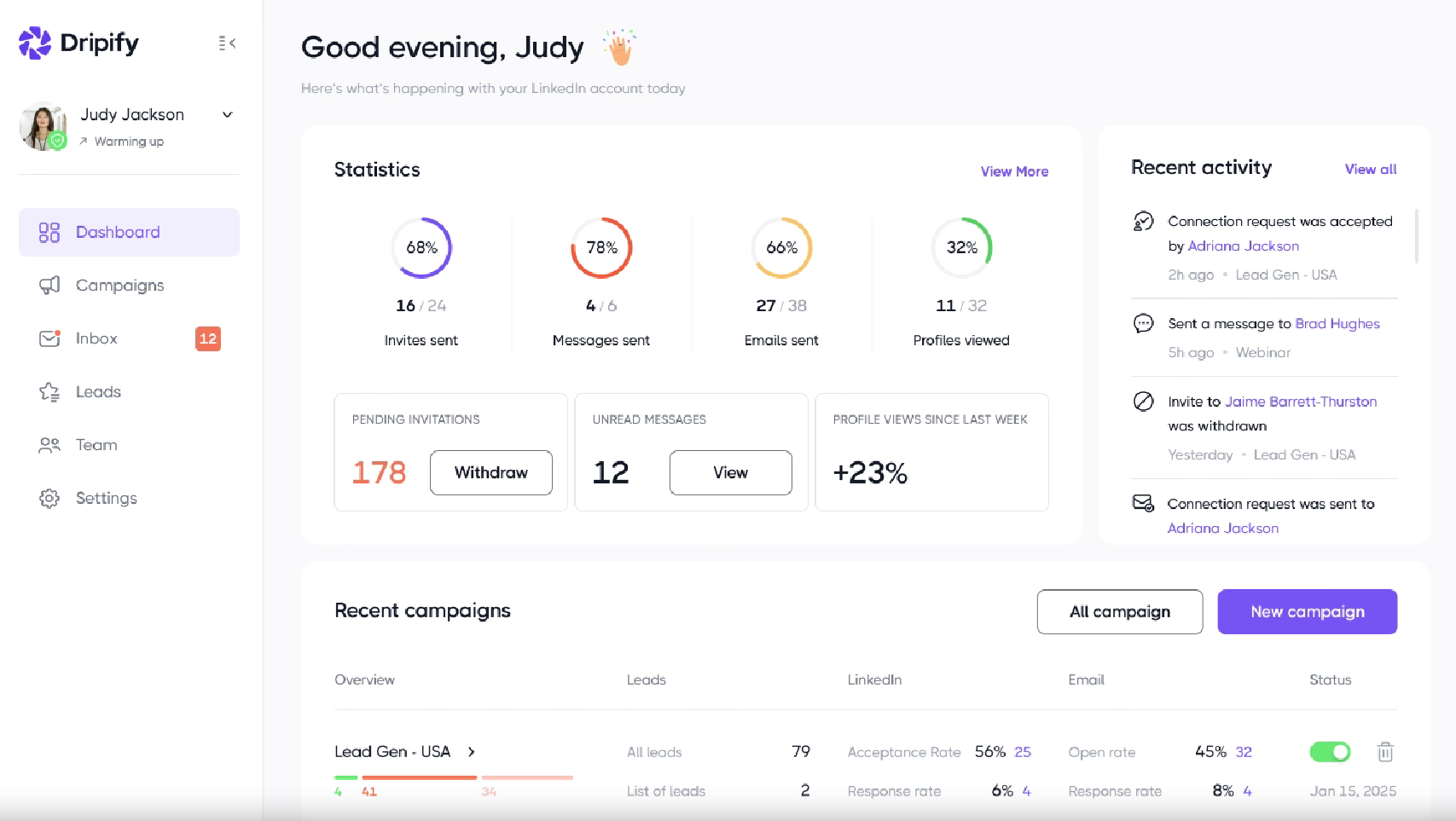Viewport: 1456px width, 821px height.
Task: Click the Open rate count 32
Action: pyautogui.click(x=1244, y=752)
